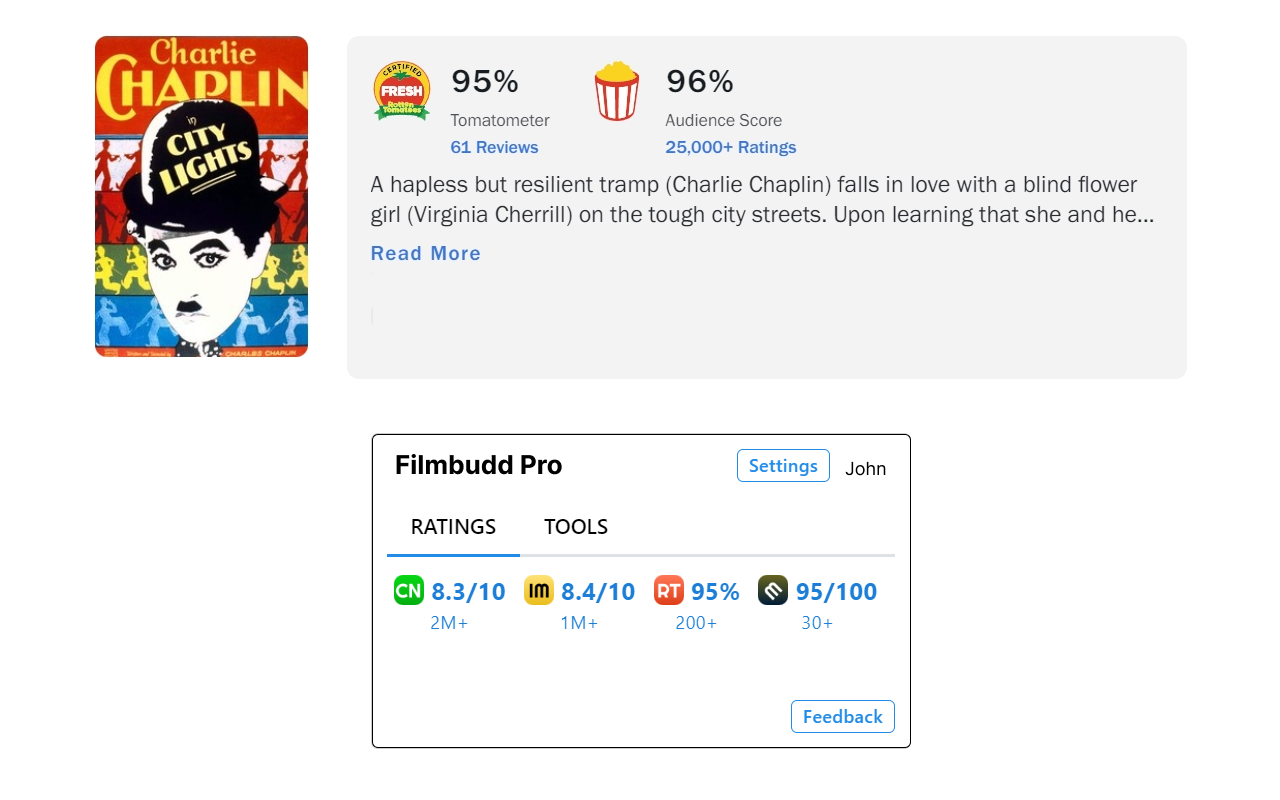The image size is (1280, 800).
Task: Select the RATINGS tab
Action: [x=452, y=526]
